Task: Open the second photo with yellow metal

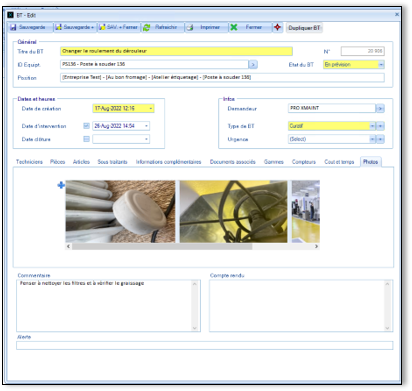Action: click(x=234, y=212)
